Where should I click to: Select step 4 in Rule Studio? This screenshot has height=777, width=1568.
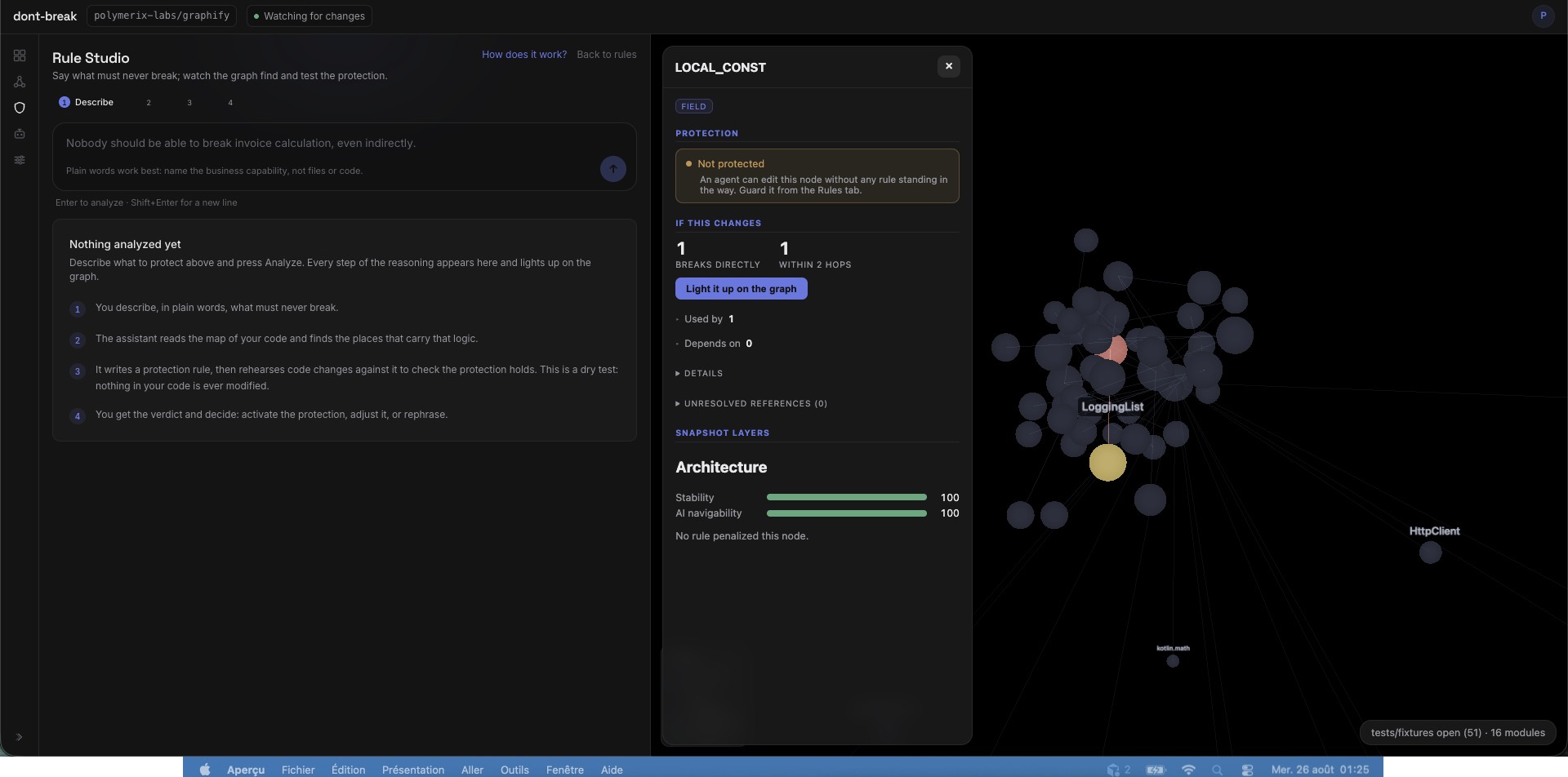pyautogui.click(x=230, y=102)
